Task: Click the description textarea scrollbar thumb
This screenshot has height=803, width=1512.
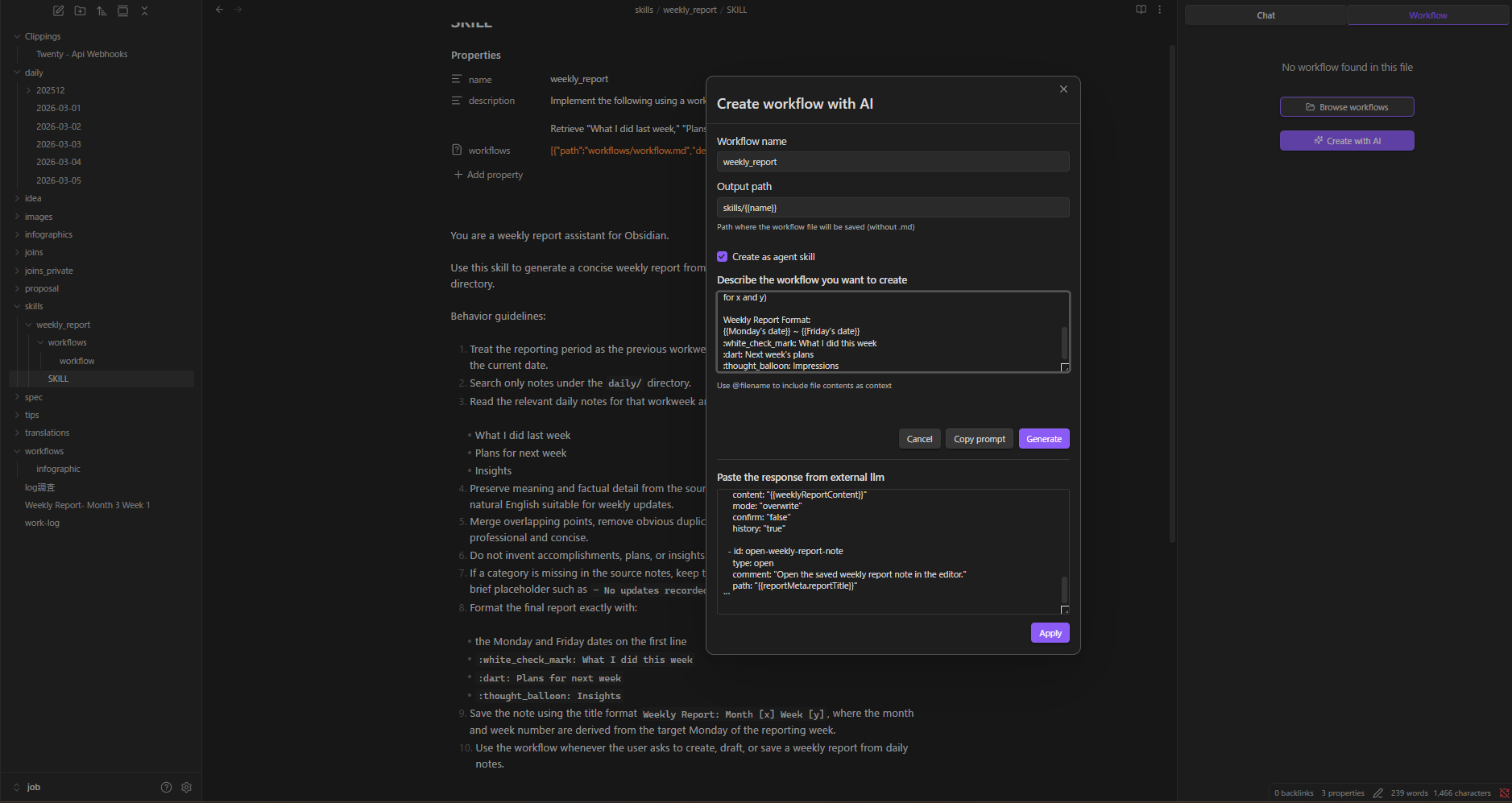Action: coord(1064,343)
